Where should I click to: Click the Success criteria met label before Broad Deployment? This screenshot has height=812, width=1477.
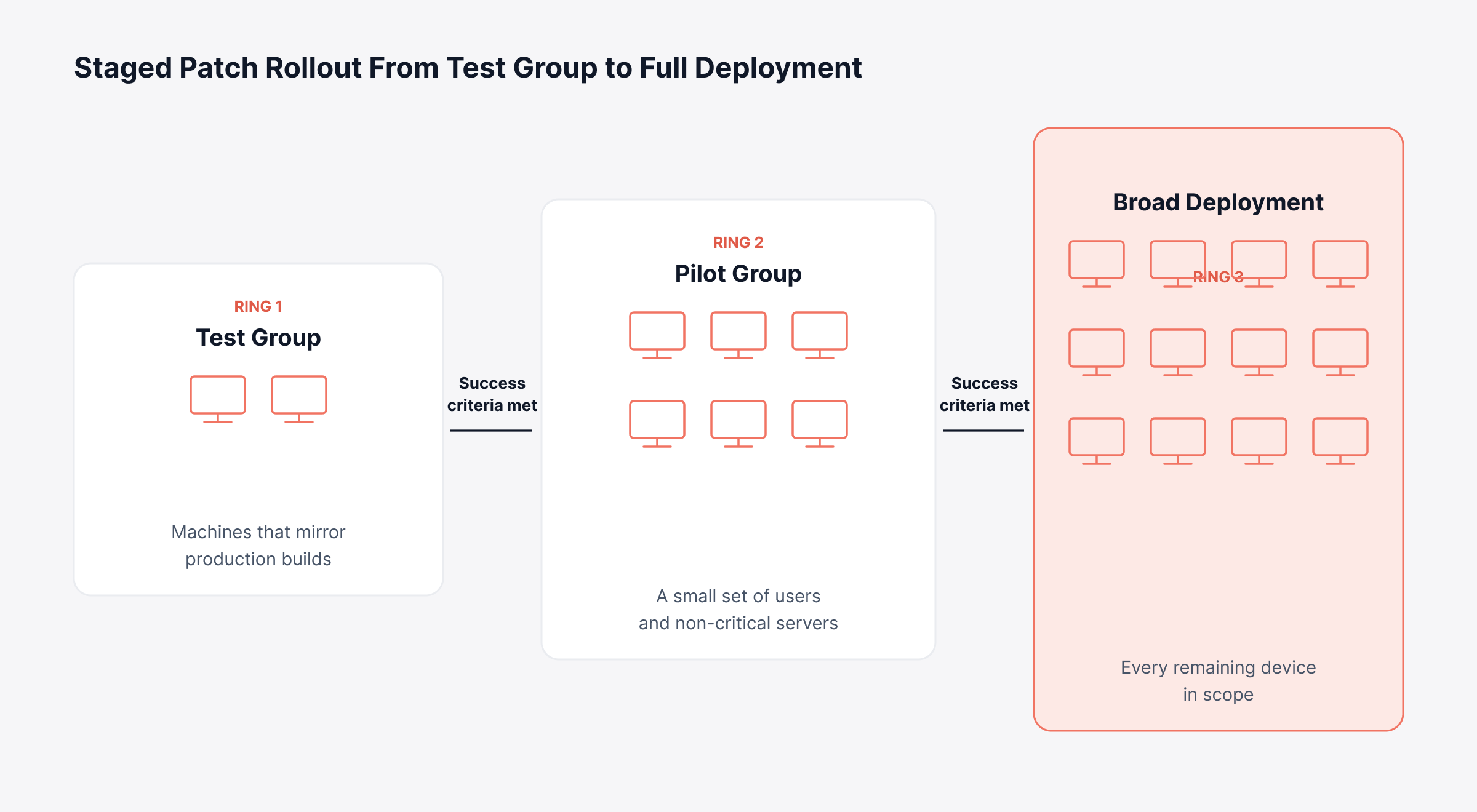pos(985,394)
